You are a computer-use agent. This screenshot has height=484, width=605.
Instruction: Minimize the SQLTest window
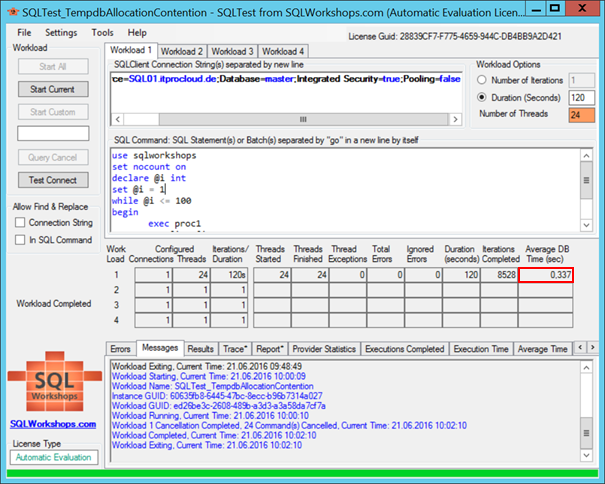[536, 8]
